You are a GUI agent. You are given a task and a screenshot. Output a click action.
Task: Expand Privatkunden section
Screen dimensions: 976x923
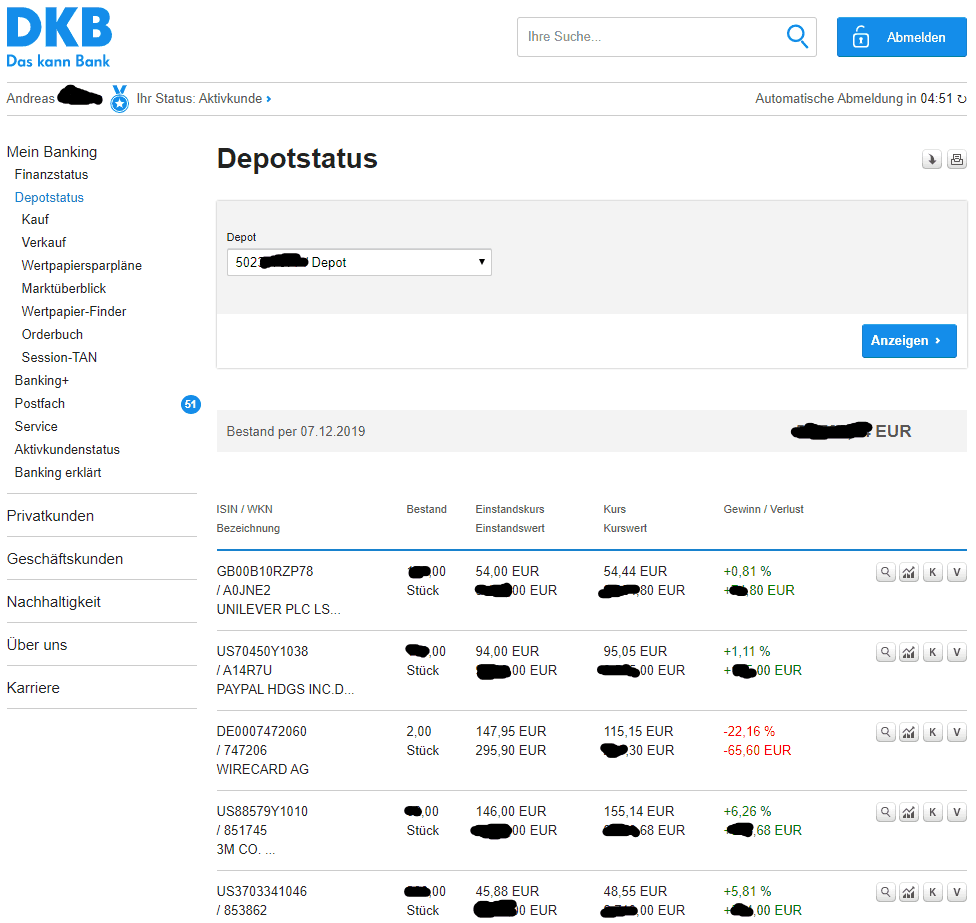click(x=50, y=516)
